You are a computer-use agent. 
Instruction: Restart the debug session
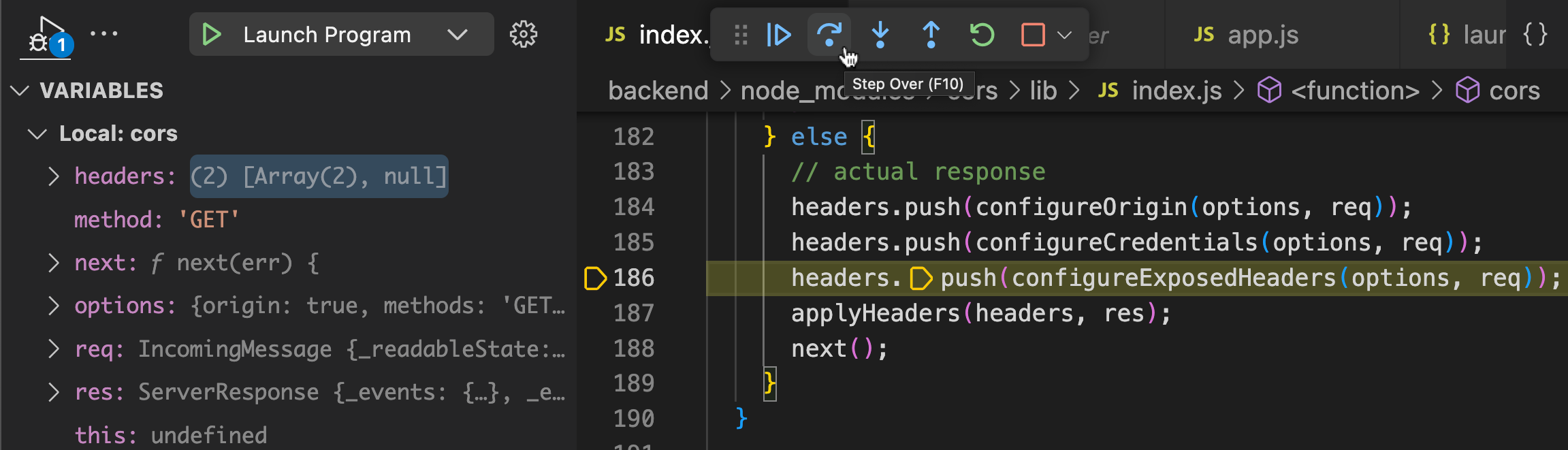(982, 34)
